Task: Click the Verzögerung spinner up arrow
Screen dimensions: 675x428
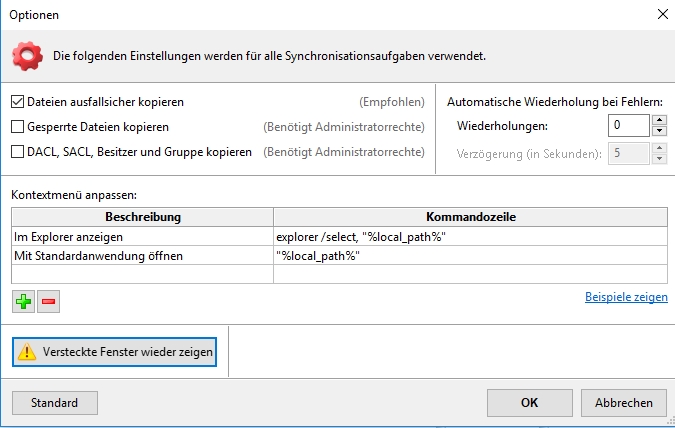Action: tap(660, 148)
